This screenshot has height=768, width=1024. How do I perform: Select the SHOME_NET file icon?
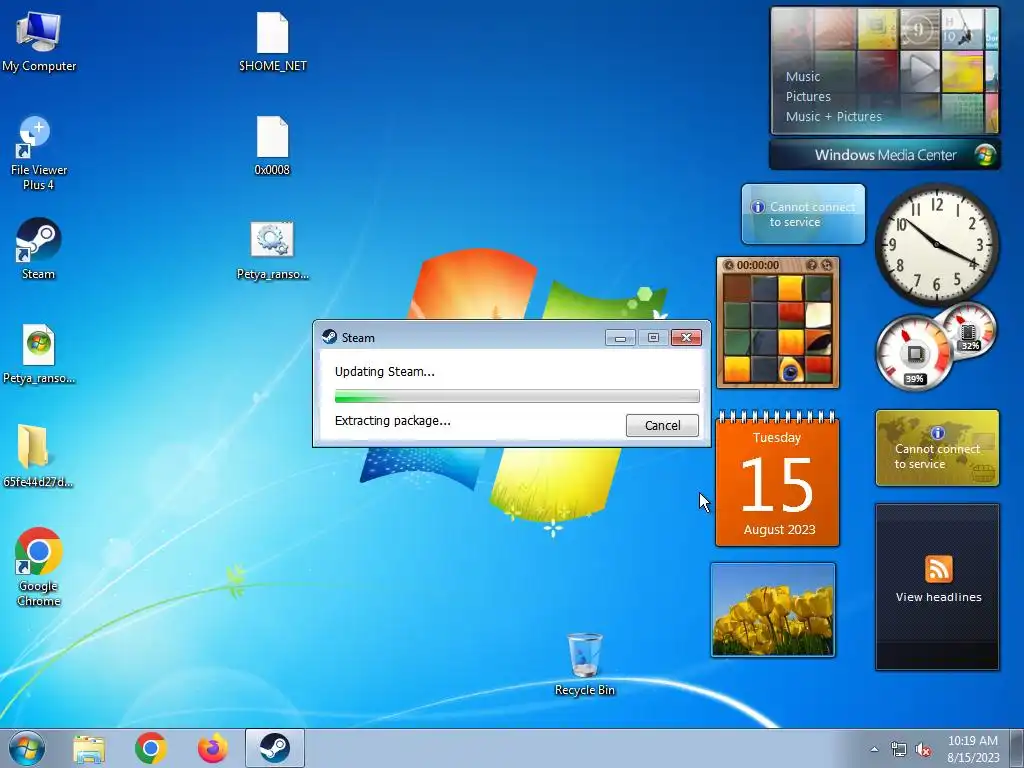(272, 42)
